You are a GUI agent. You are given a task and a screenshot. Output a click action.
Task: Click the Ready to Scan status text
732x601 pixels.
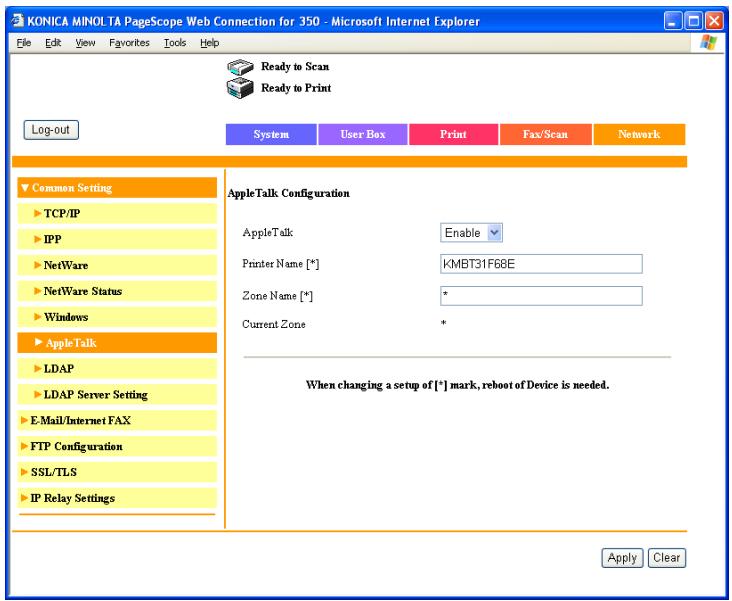tap(295, 67)
